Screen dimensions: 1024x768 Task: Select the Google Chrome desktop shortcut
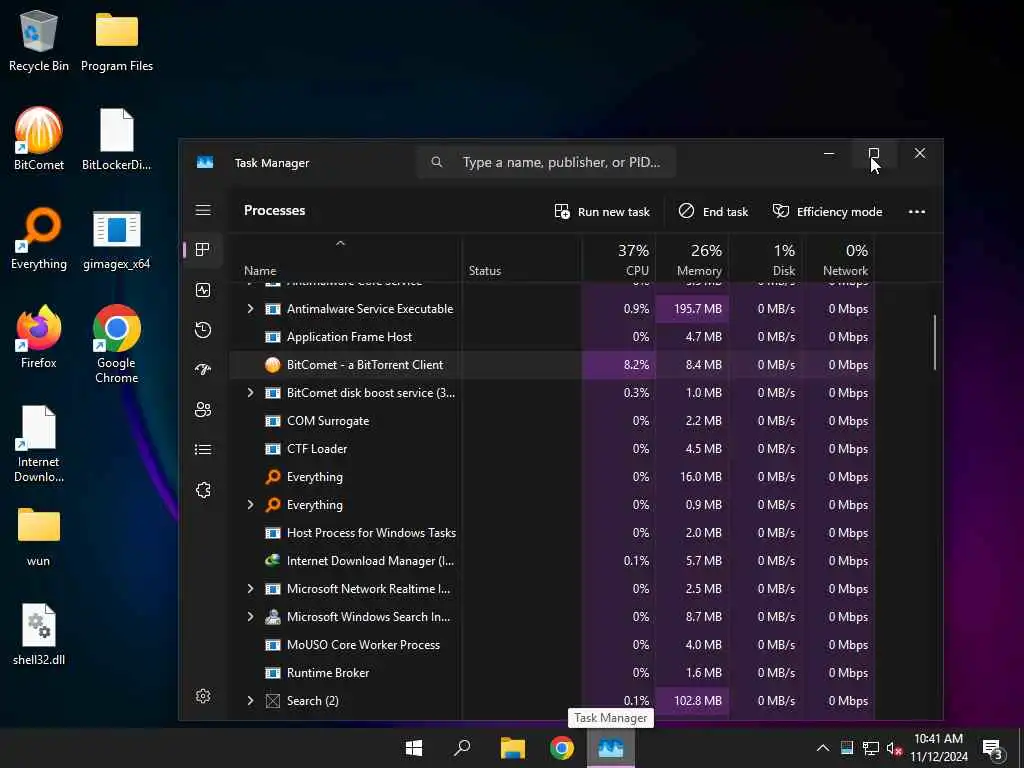point(117,344)
